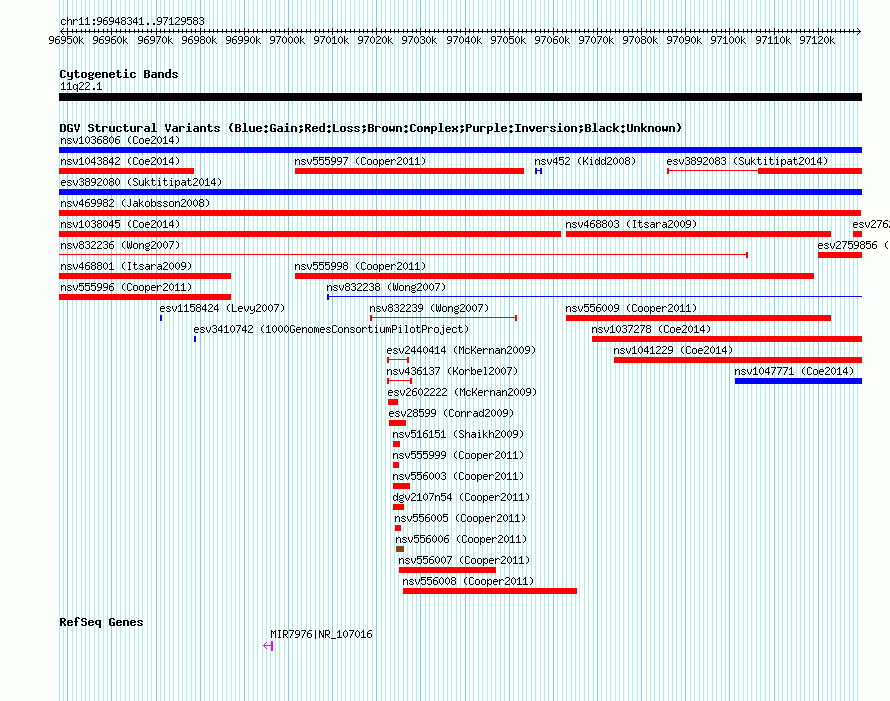Click the MIR7976 gene arrow glyph
Screen dimensions: 890x701
pyautogui.click(x=268, y=646)
